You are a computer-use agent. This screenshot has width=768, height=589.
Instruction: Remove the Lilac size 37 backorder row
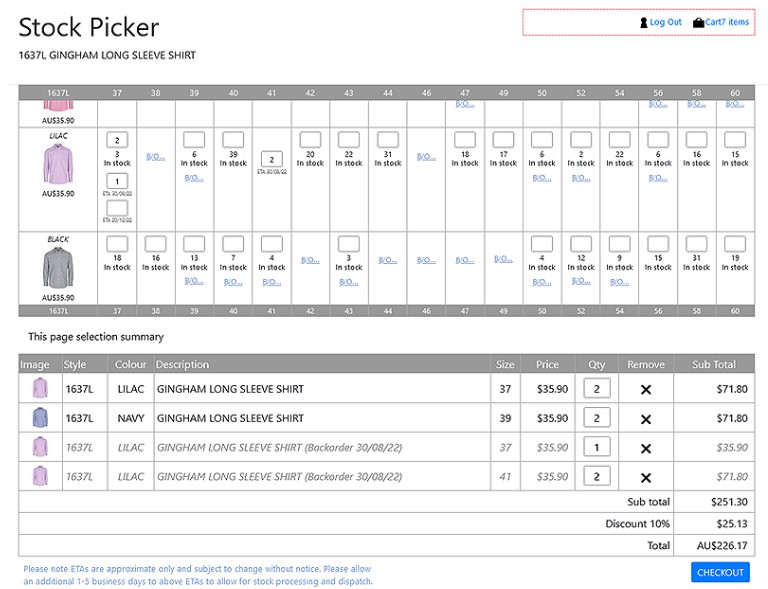645,448
